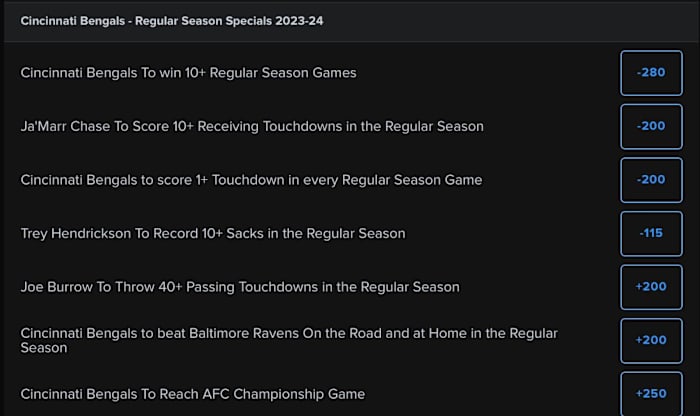Click the Joe Burrow passing touchdowns description

(x=240, y=287)
